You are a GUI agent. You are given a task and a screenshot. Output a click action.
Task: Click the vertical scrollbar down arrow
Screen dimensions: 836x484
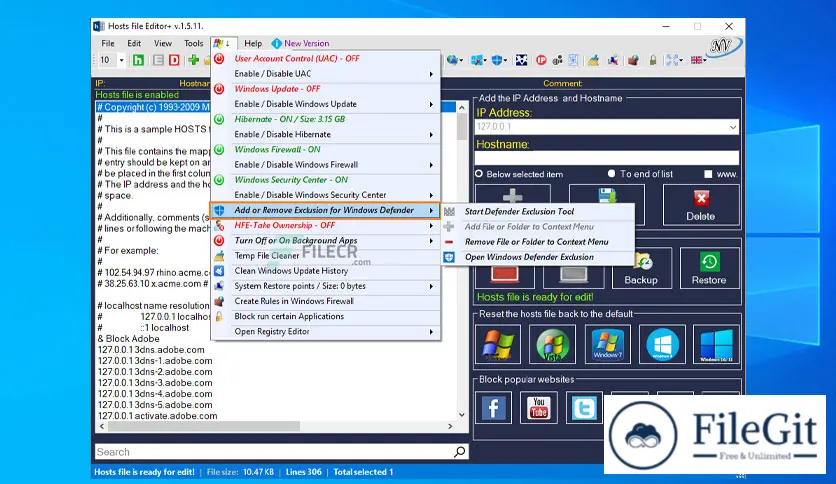point(462,415)
